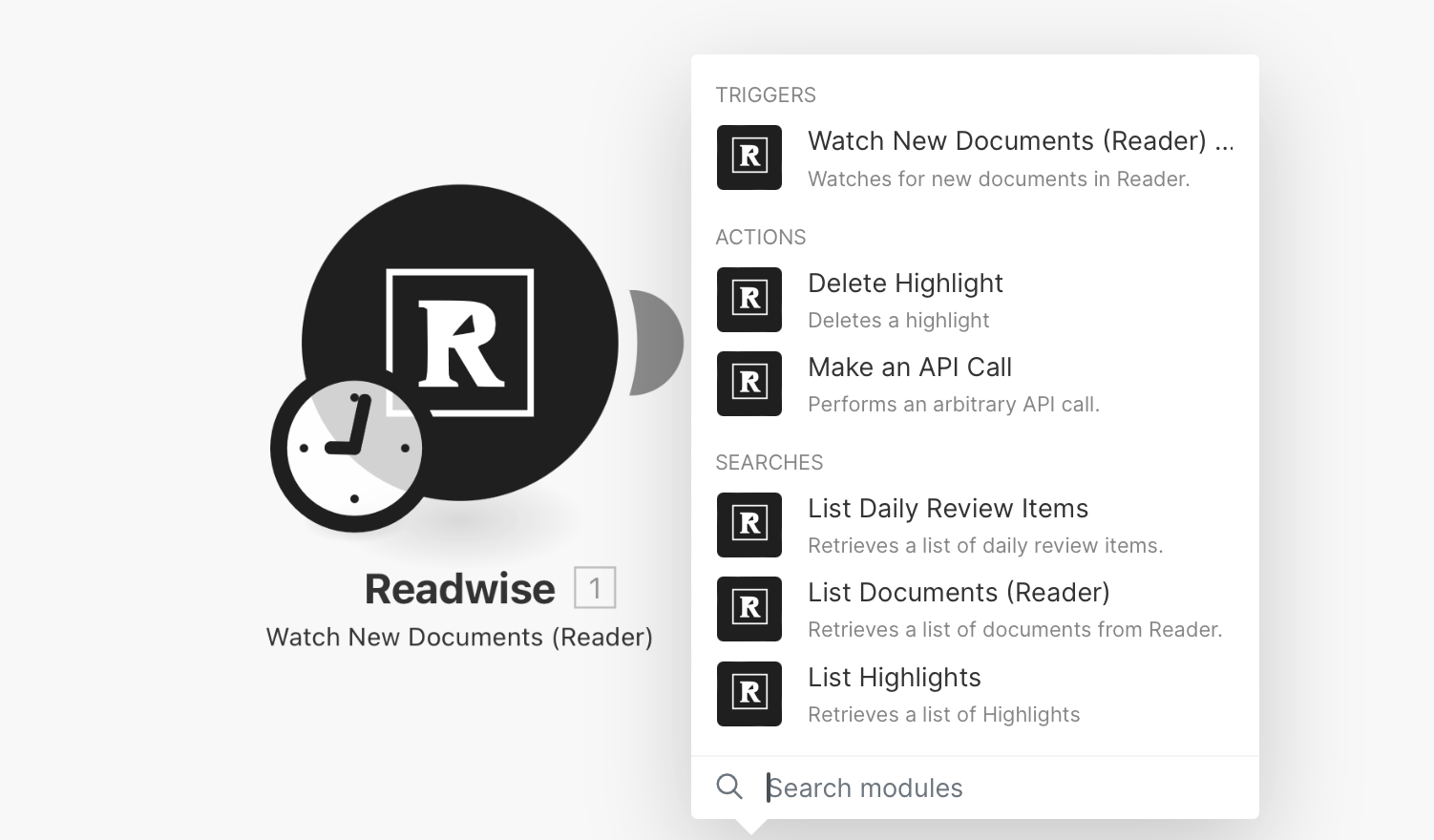This screenshot has width=1434, height=840.
Task: Click 'Deletes a highlight' description text
Action: [x=898, y=321]
